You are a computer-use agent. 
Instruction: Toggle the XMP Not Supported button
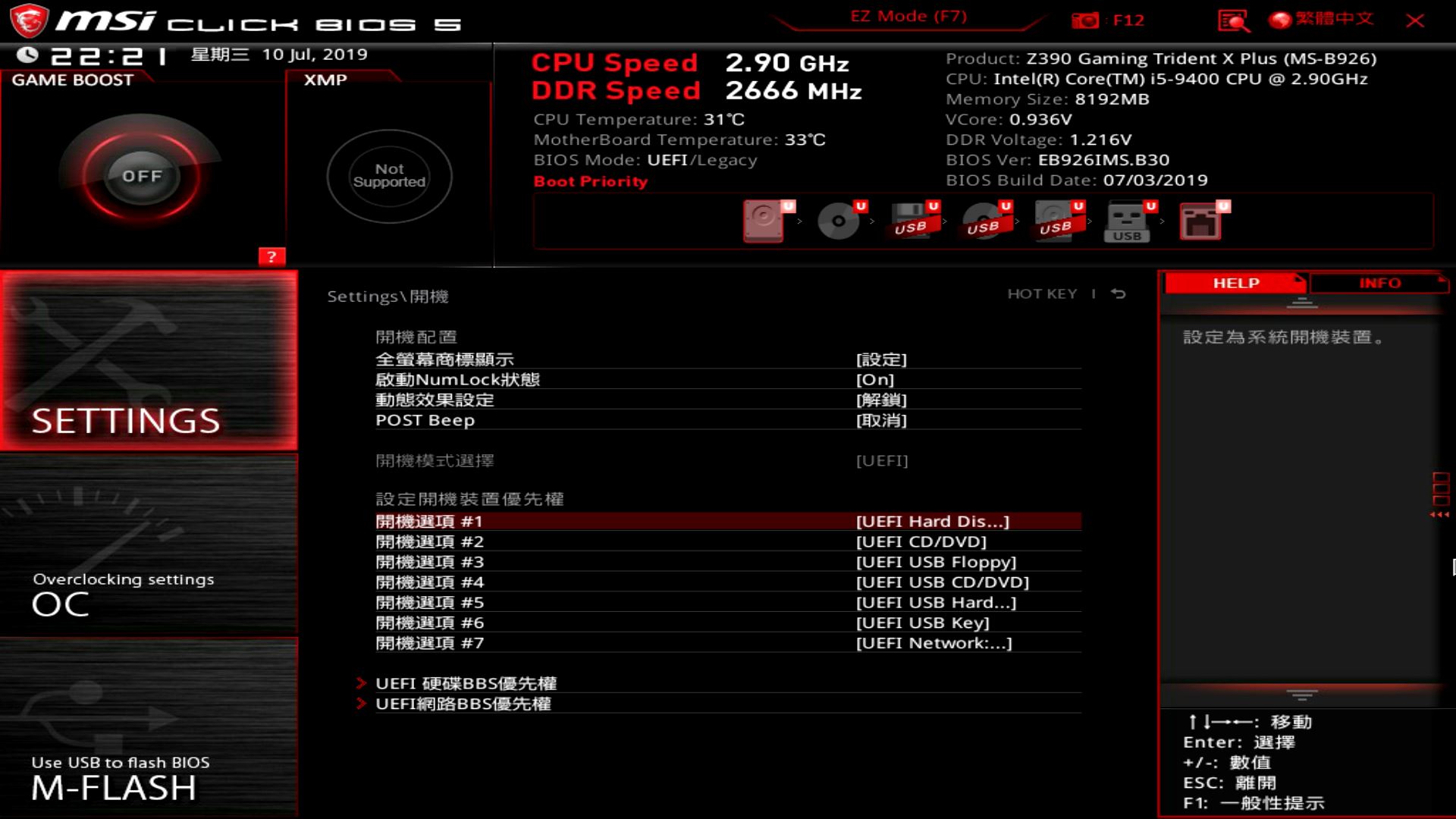(x=389, y=176)
